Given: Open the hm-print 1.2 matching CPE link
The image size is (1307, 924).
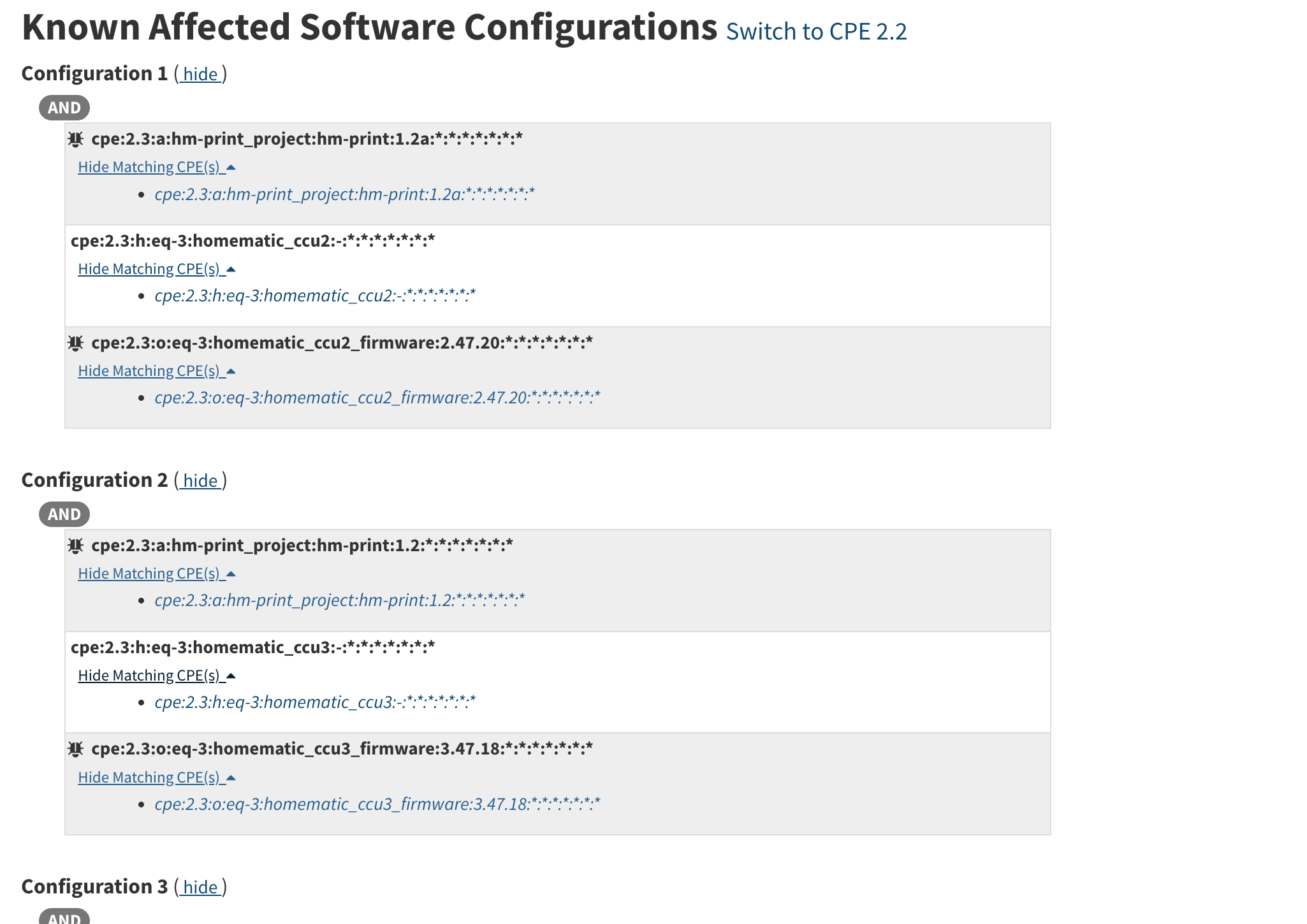Looking at the screenshot, I should tap(338, 600).
